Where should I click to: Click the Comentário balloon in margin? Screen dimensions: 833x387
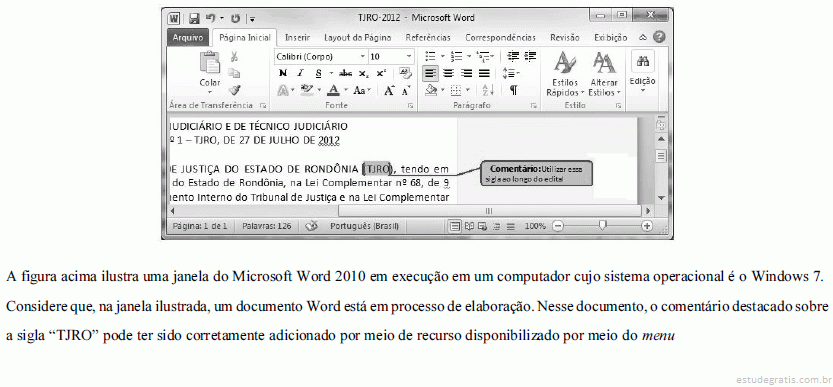point(537,174)
